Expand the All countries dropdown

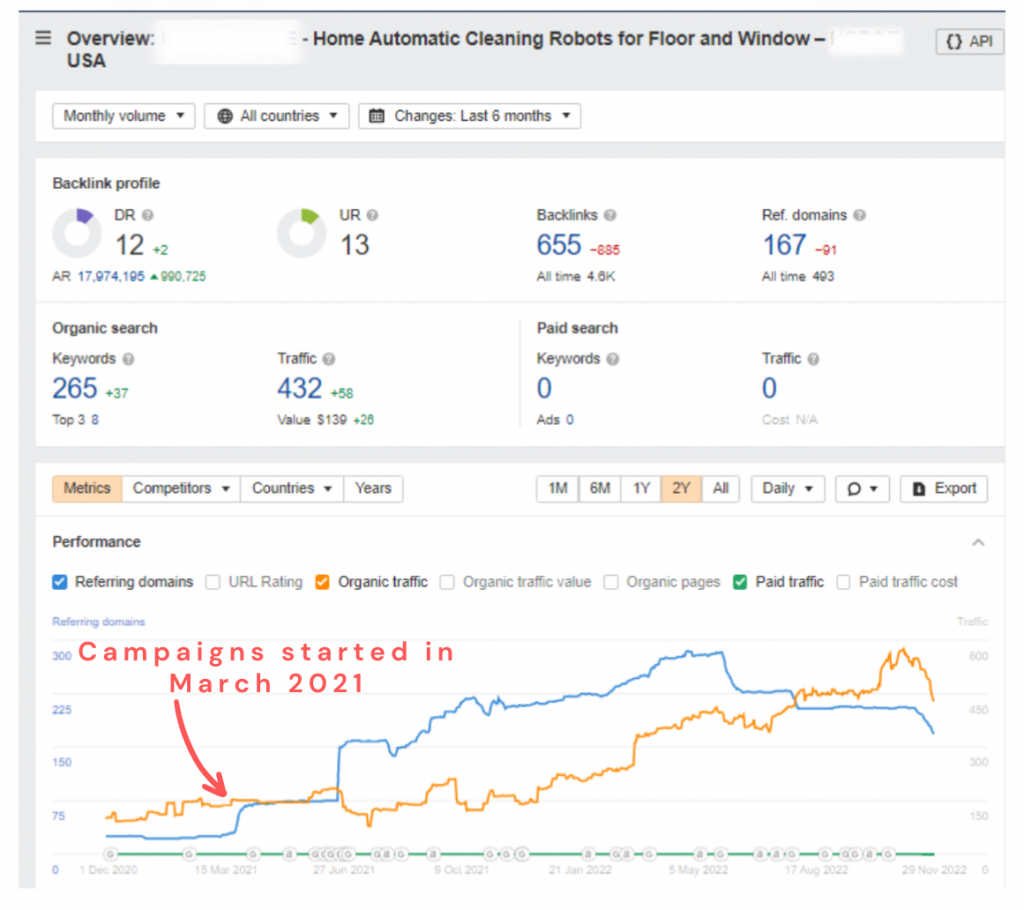[x=277, y=116]
